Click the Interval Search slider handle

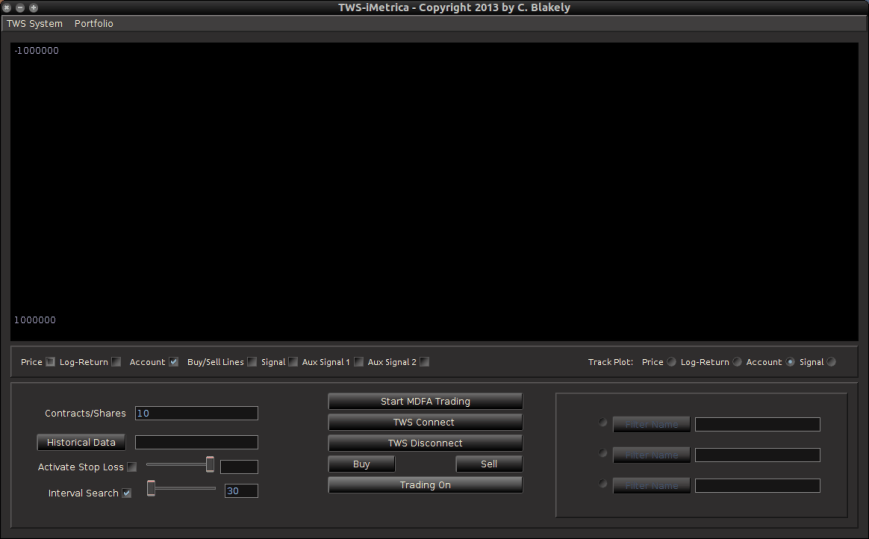tap(151, 488)
